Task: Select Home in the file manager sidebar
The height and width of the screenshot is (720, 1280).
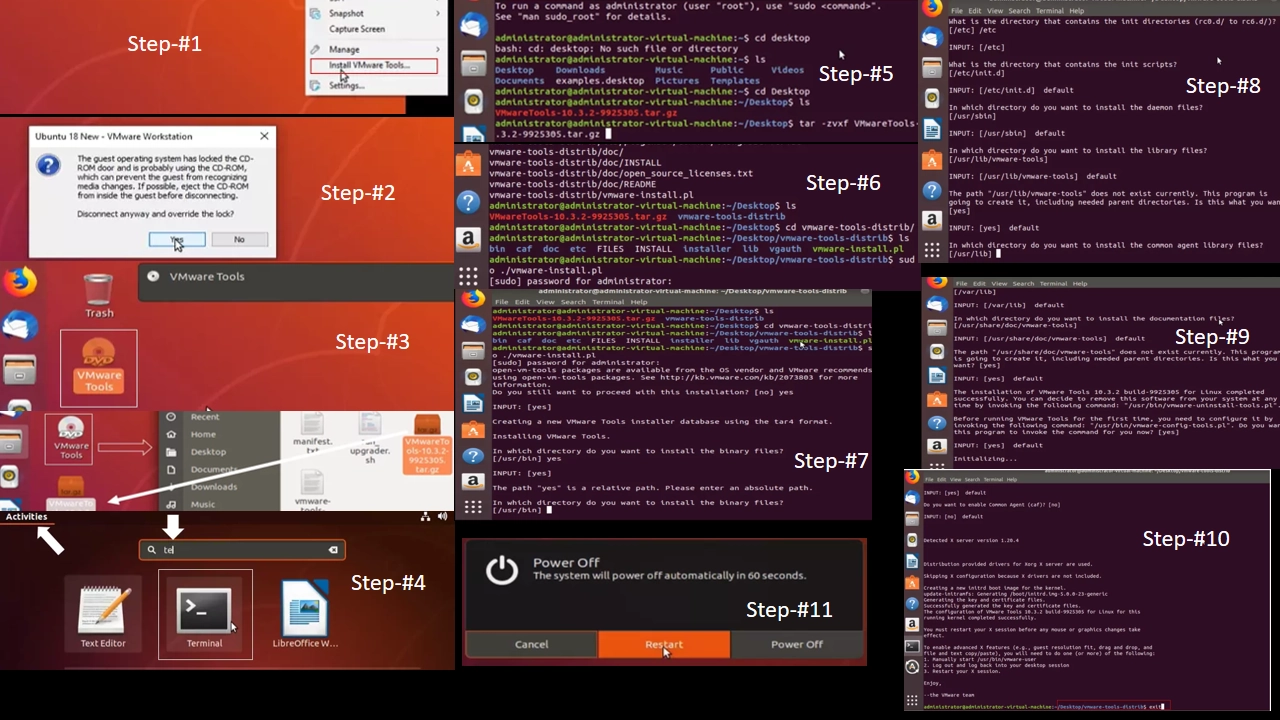Action: pyautogui.click(x=203, y=434)
